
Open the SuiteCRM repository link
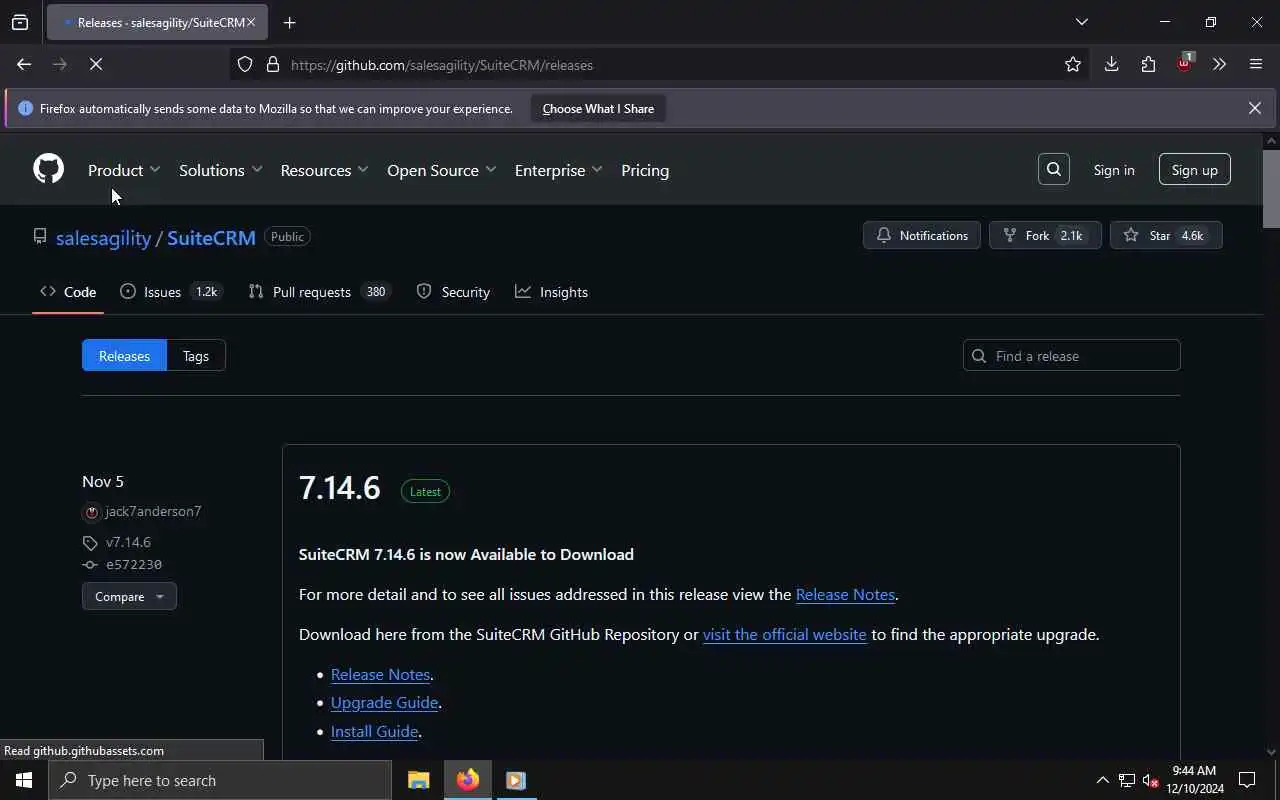tap(211, 238)
